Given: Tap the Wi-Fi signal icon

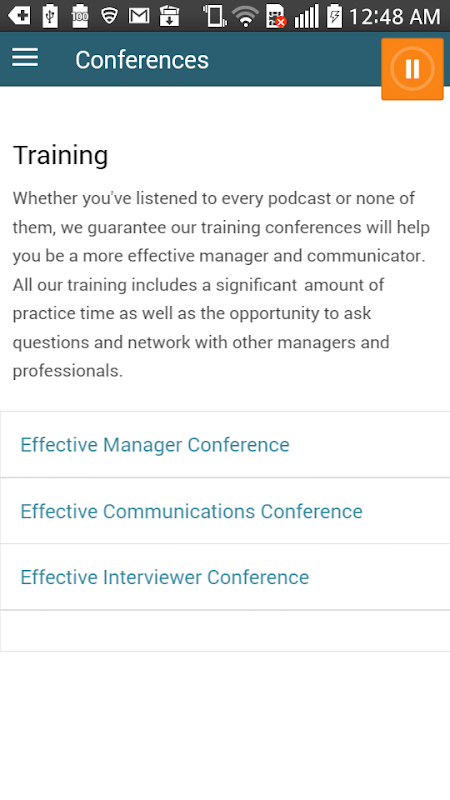Looking at the screenshot, I should pyautogui.click(x=245, y=15).
